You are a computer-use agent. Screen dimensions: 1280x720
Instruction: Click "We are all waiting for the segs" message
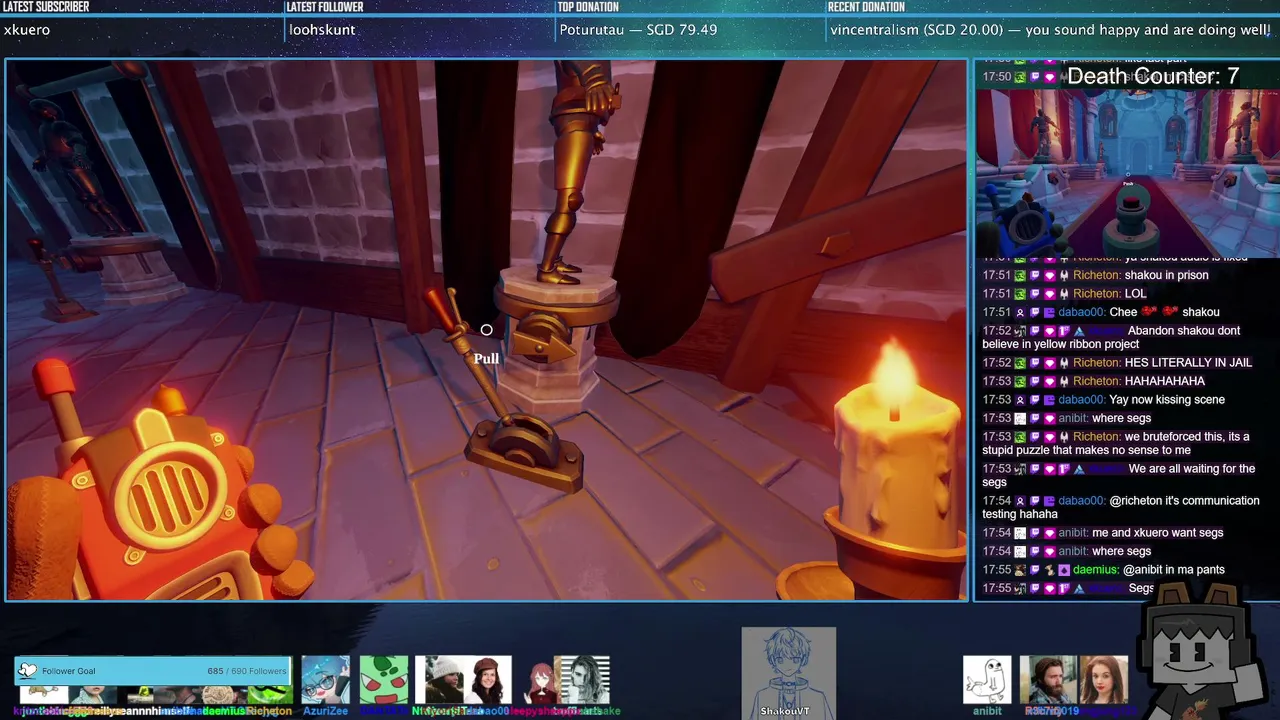point(1118,475)
